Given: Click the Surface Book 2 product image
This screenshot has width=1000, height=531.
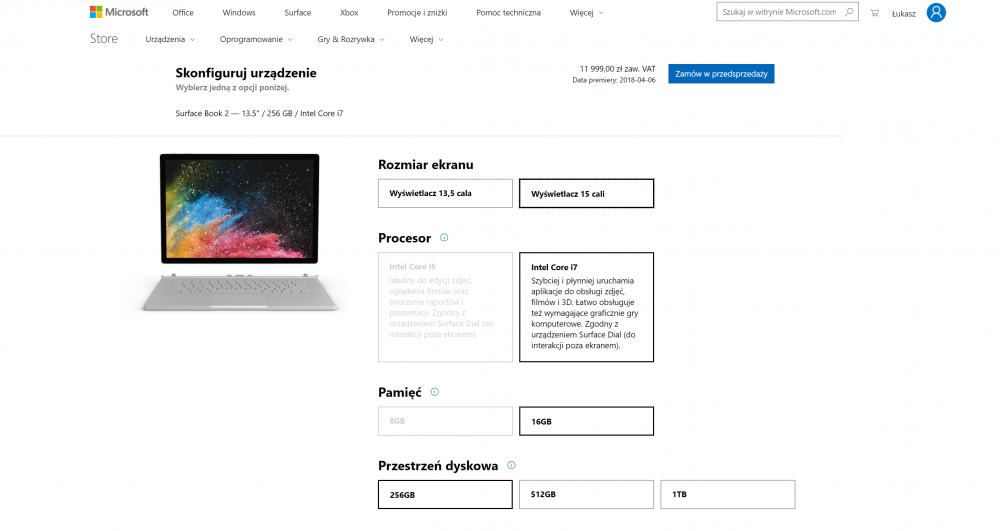Looking at the screenshot, I should click(240, 233).
